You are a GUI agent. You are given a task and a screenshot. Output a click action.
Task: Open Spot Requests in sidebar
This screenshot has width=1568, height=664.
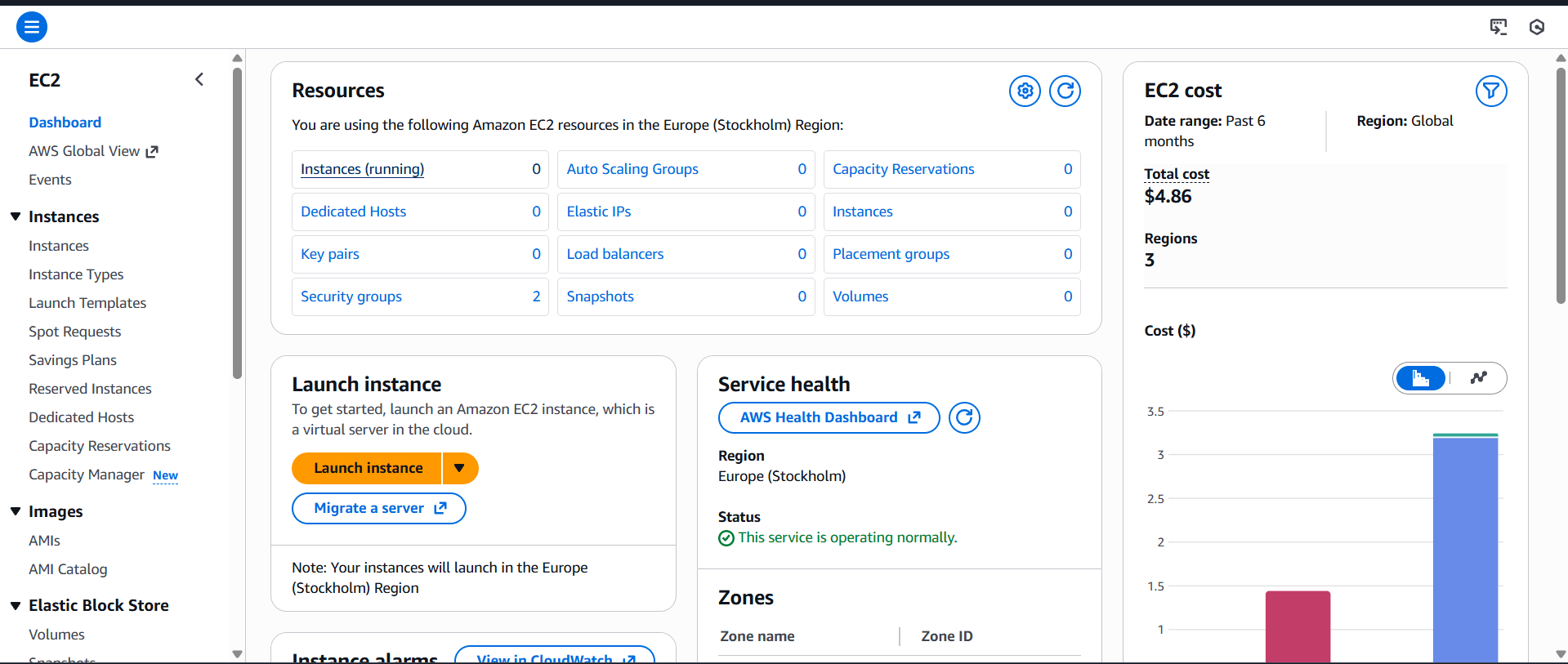coord(74,332)
